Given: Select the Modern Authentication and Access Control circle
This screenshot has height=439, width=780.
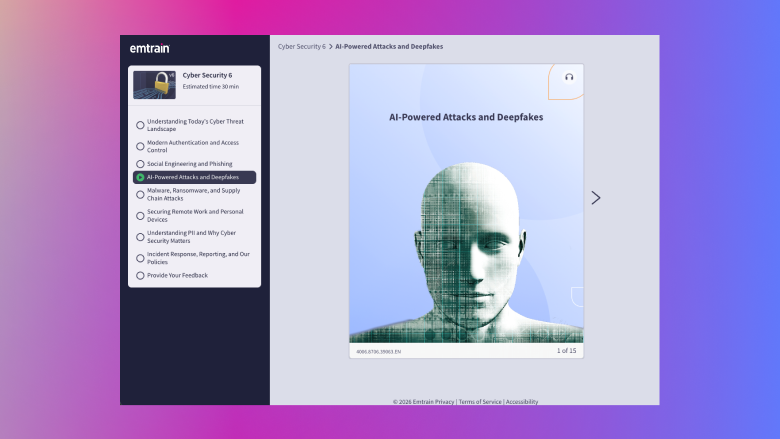Looking at the screenshot, I should (x=140, y=146).
